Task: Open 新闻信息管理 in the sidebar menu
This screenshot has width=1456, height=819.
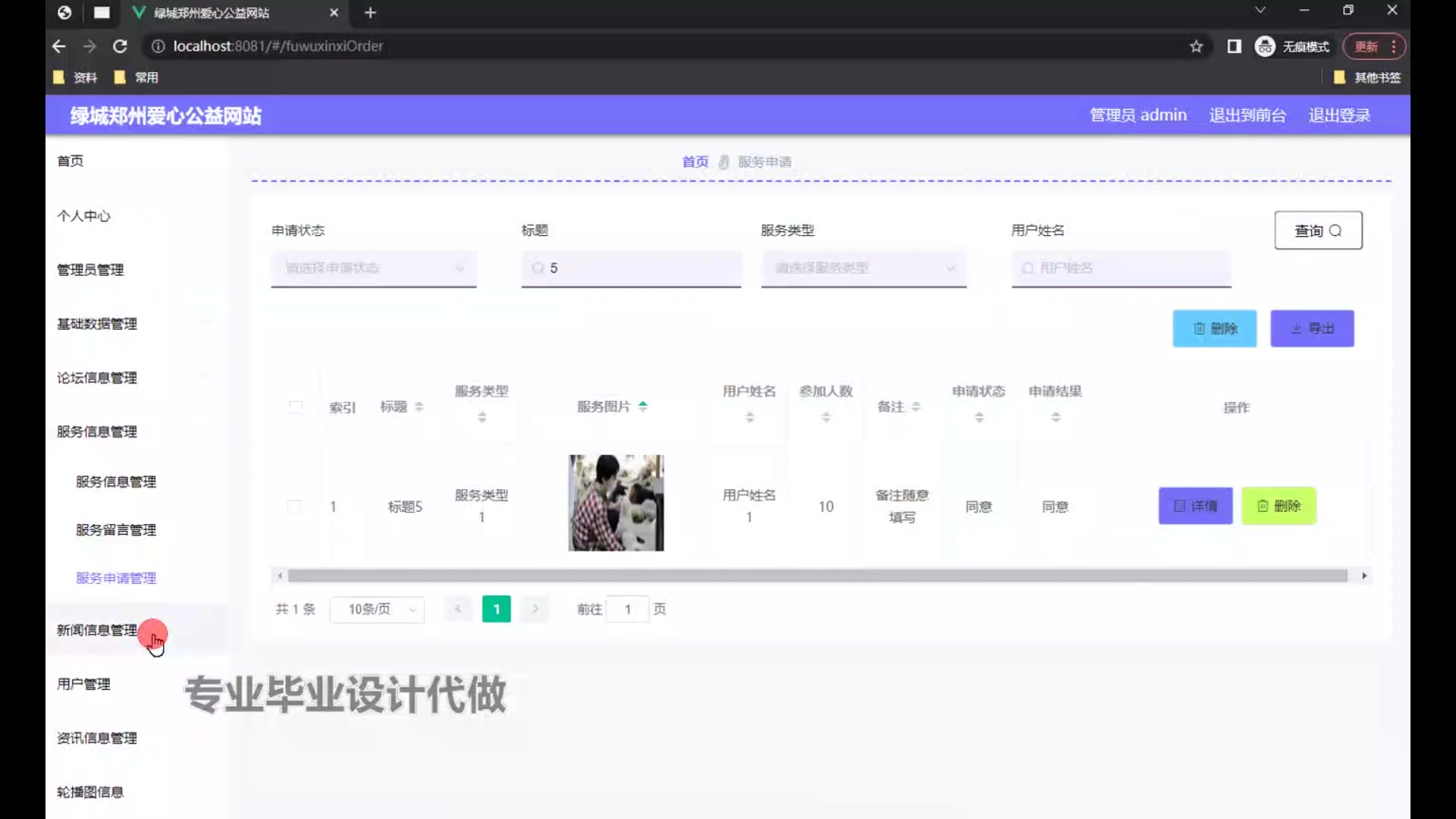Action: point(97,630)
